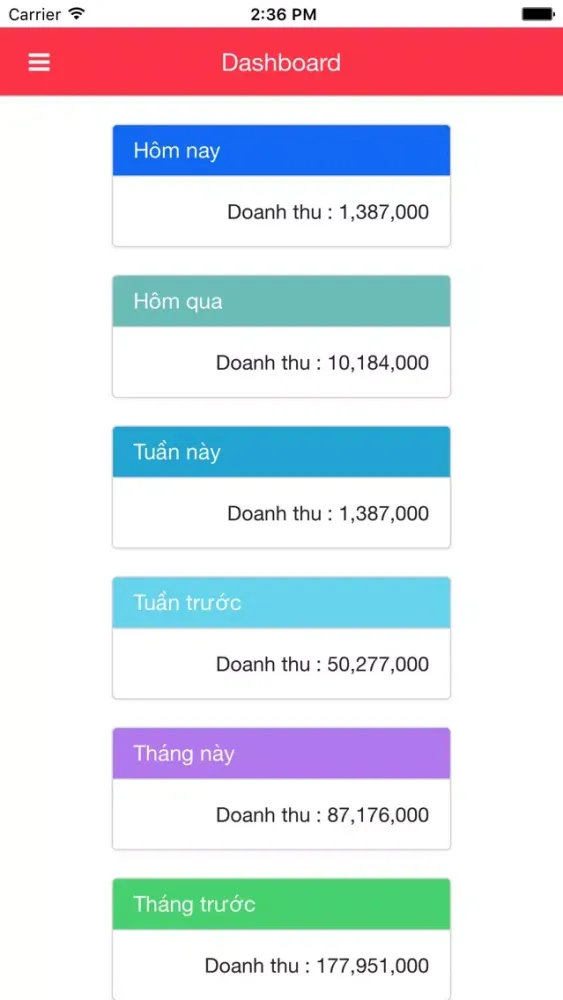
Task: Tap the Dashboard title
Action: (281, 62)
